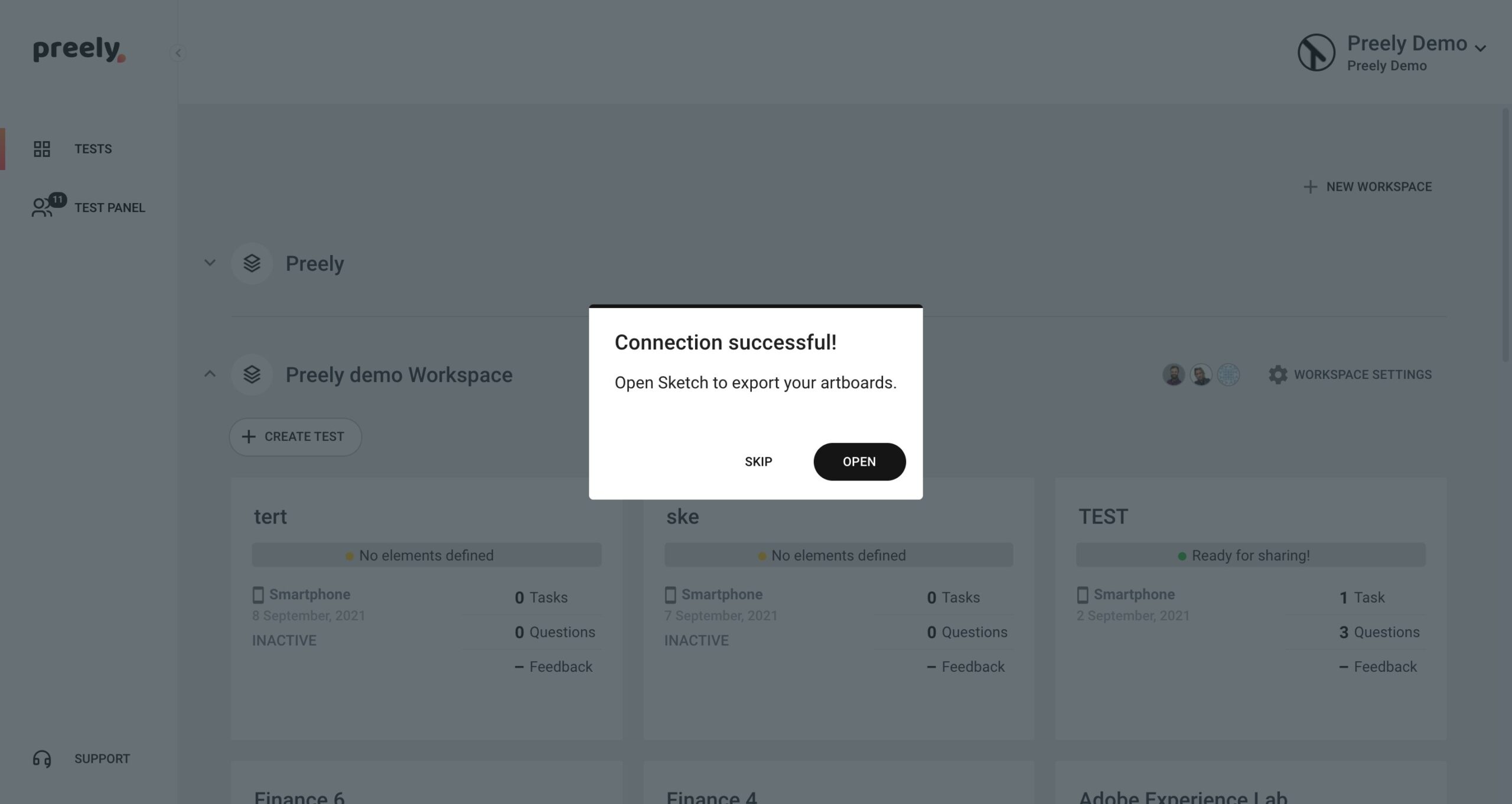This screenshot has width=1512, height=804.
Task: Click the stacked layers icon next to Preely demo Workspace
Action: [251, 373]
